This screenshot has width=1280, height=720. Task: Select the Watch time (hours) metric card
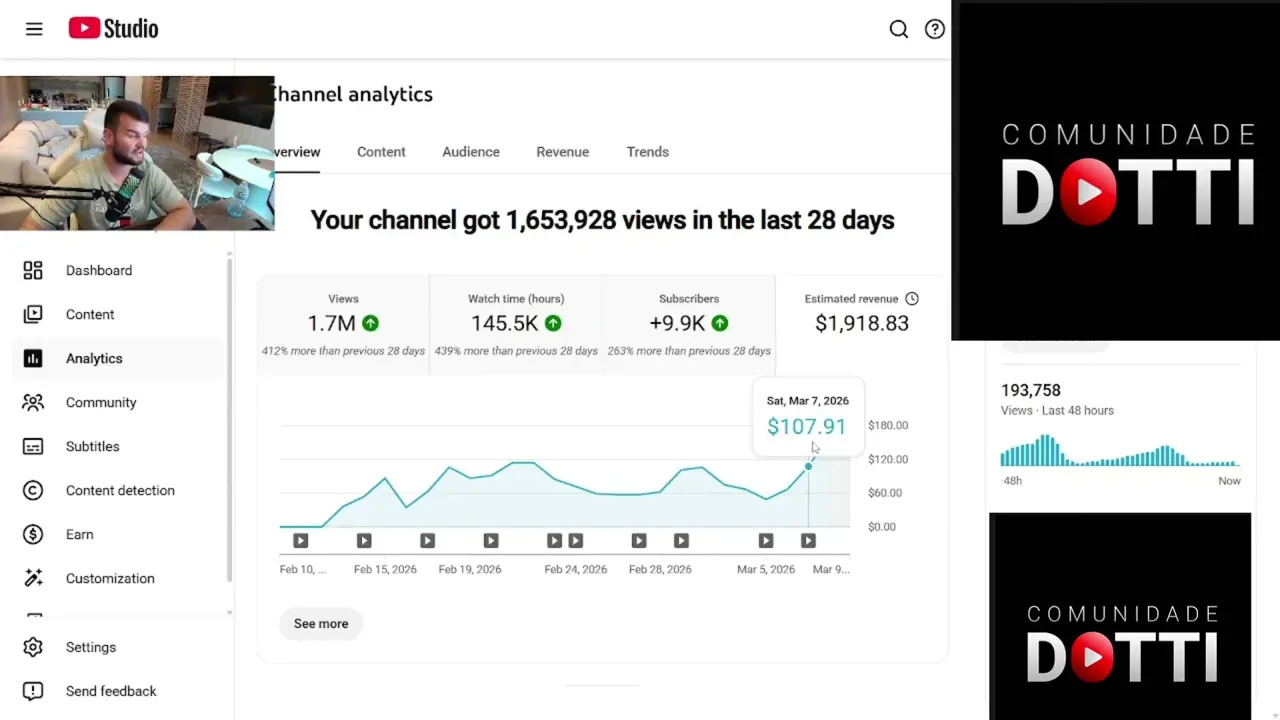point(516,325)
